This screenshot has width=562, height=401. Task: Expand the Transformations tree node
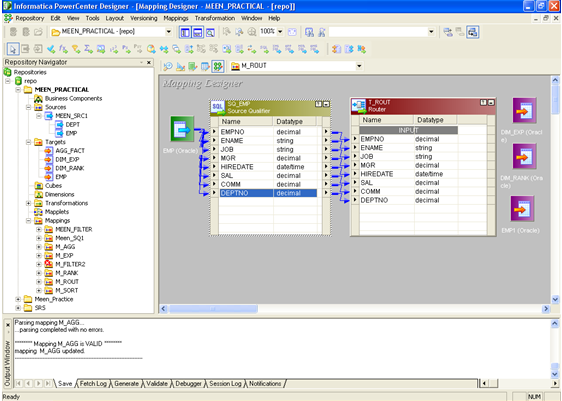[28, 203]
